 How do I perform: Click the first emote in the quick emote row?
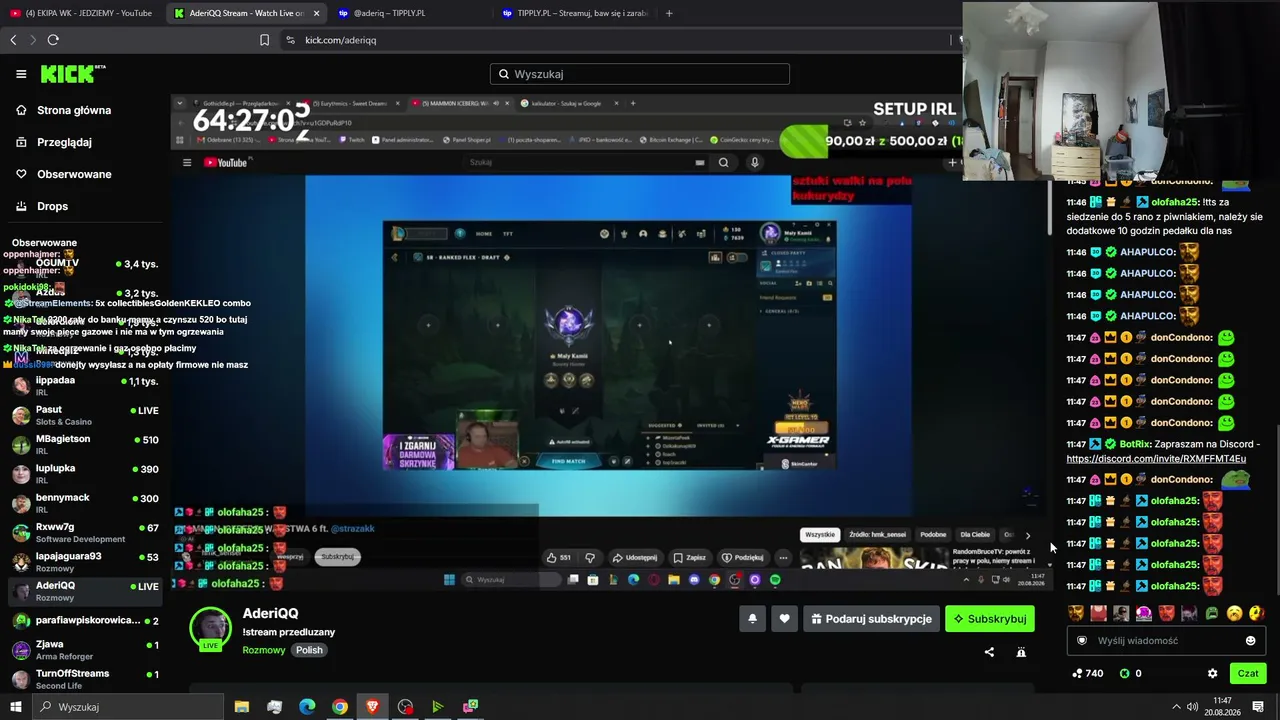(x=1076, y=613)
